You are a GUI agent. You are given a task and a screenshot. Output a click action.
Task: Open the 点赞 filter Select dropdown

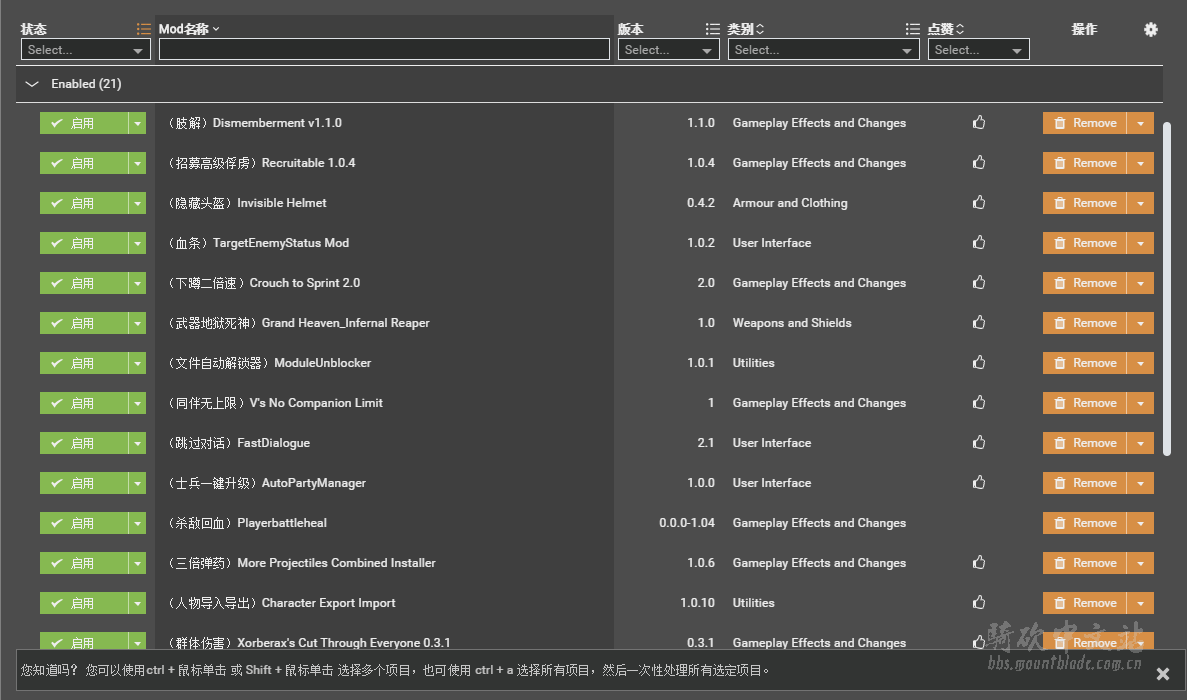(x=978, y=50)
